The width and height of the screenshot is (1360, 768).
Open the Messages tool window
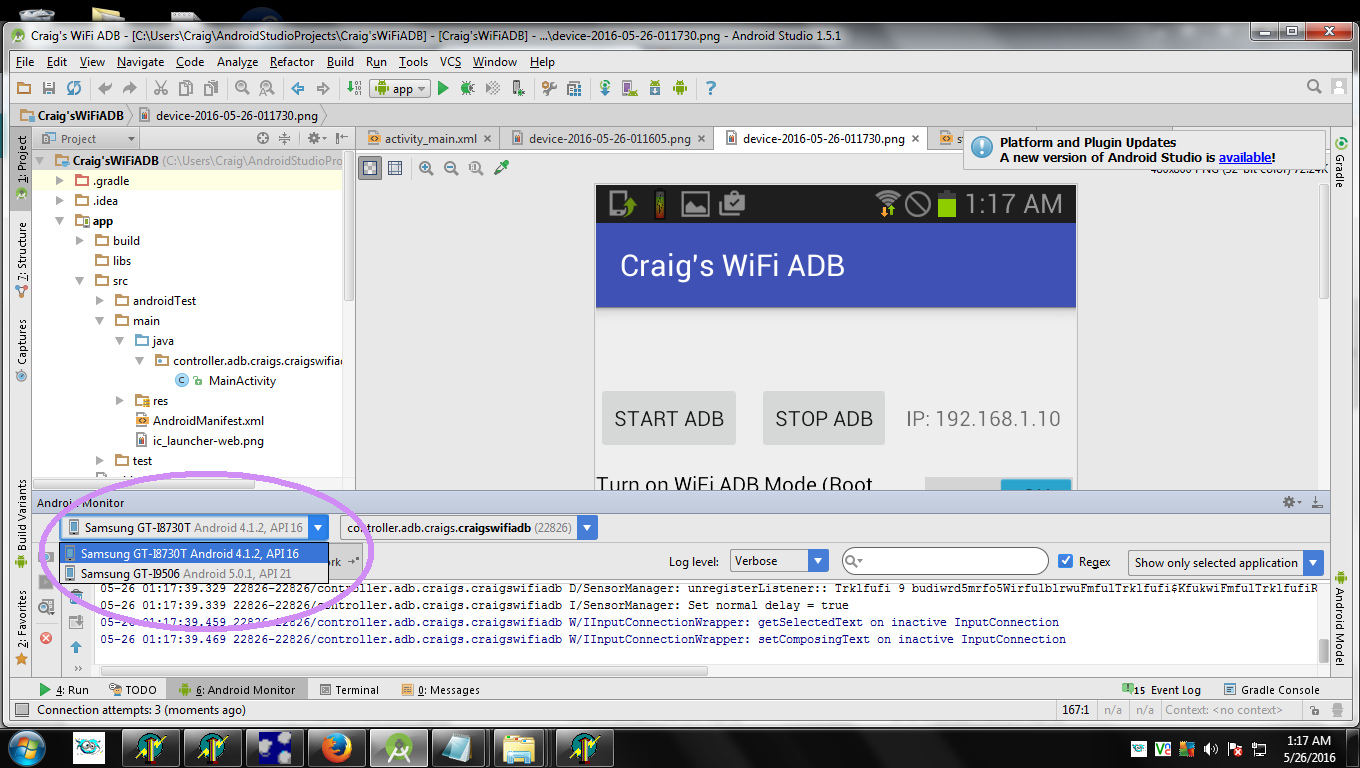point(440,690)
